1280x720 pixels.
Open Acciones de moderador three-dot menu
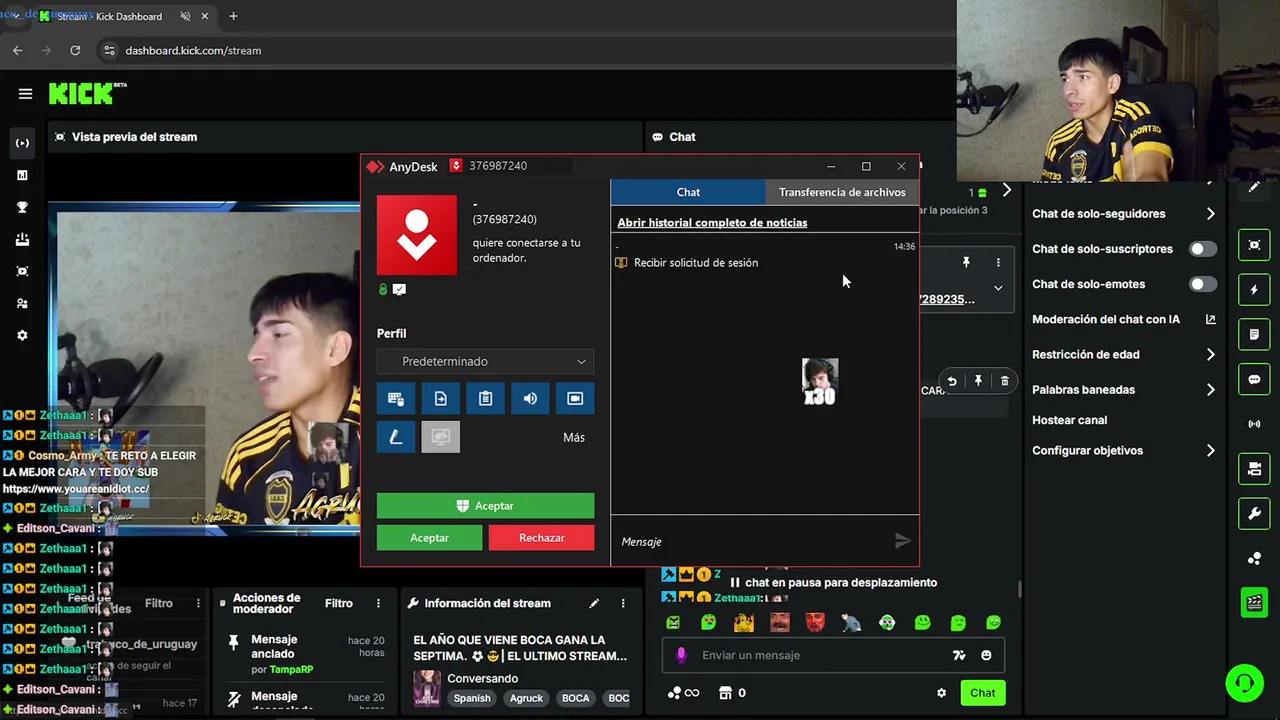pos(378,603)
